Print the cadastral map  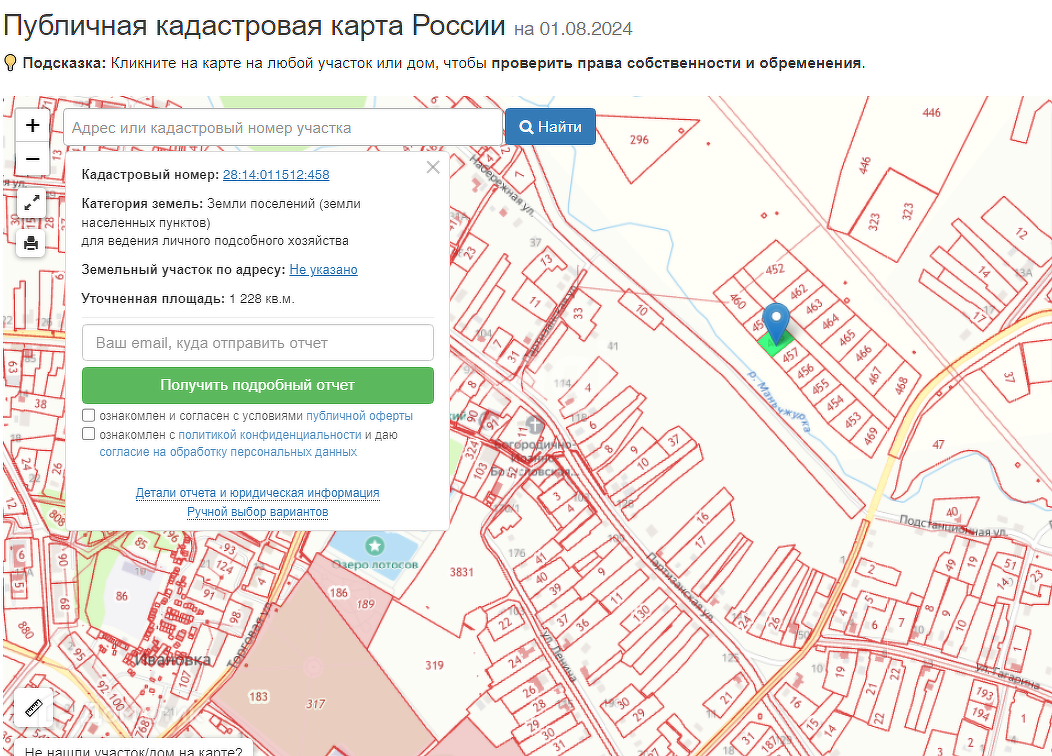[31, 243]
